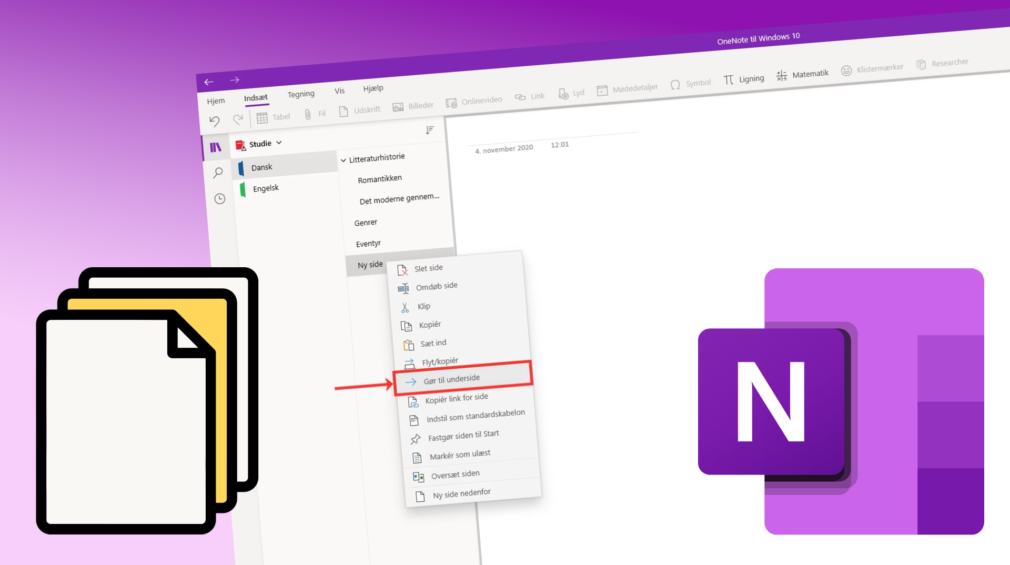Screen dimensions: 1010x565
Task: Select the Dansk section
Action: coord(286,166)
